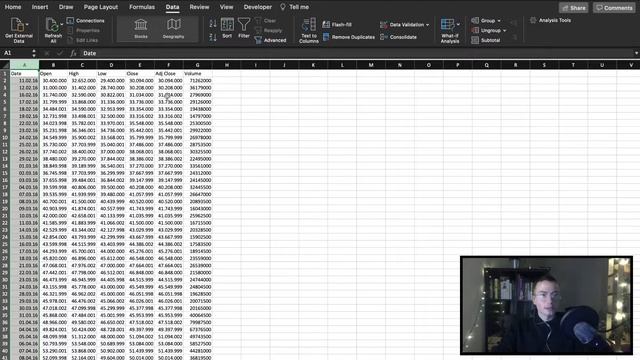Open Get External Data
Screen dimensions: 640x360
tap(19, 30)
